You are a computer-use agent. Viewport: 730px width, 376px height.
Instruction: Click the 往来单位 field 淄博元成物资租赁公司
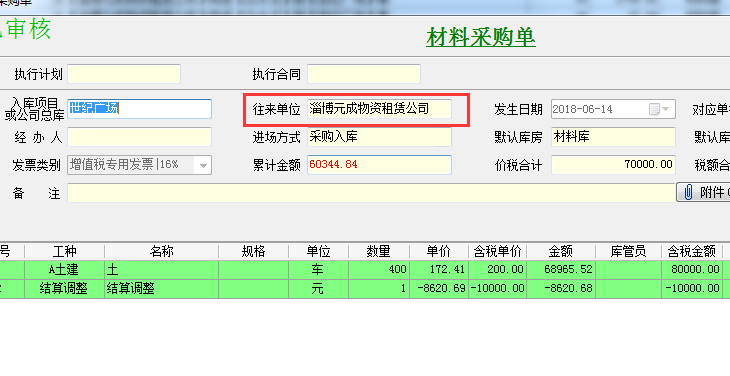pos(379,109)
